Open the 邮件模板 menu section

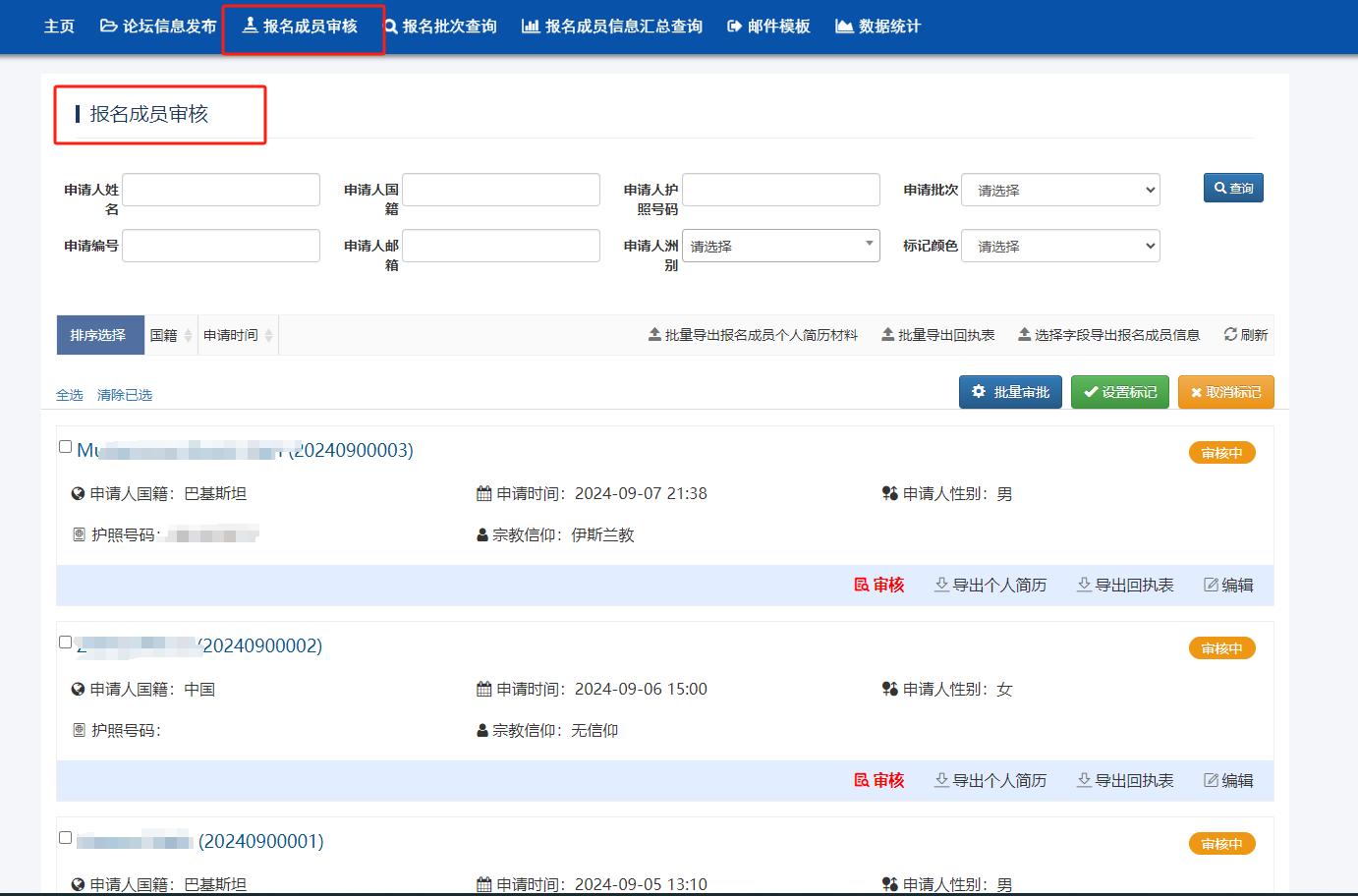767,27
